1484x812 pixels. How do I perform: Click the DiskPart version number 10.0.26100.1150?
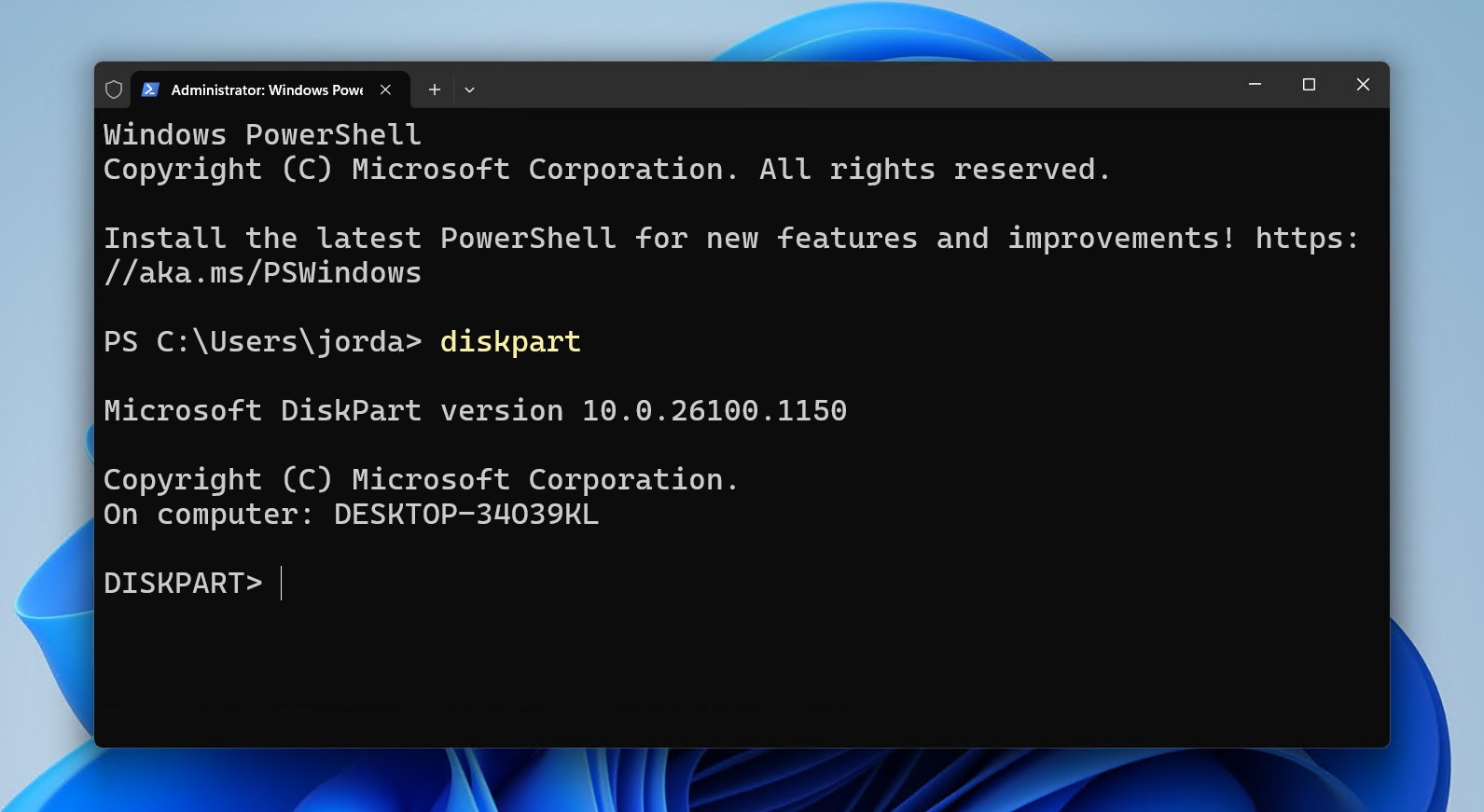point(714,411)
